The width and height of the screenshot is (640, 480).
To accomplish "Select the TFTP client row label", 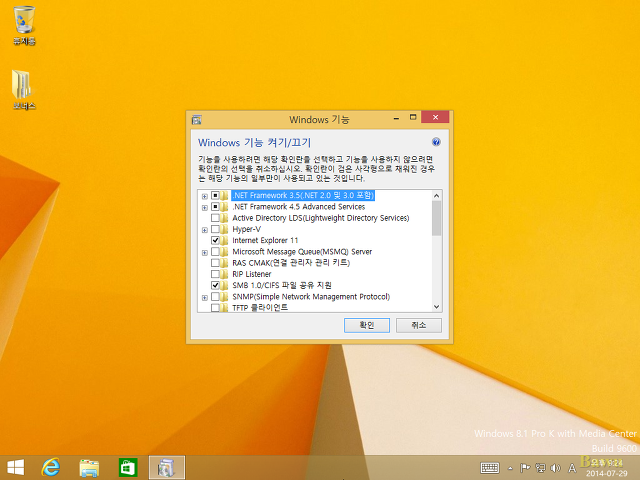I will click(260, 308).
